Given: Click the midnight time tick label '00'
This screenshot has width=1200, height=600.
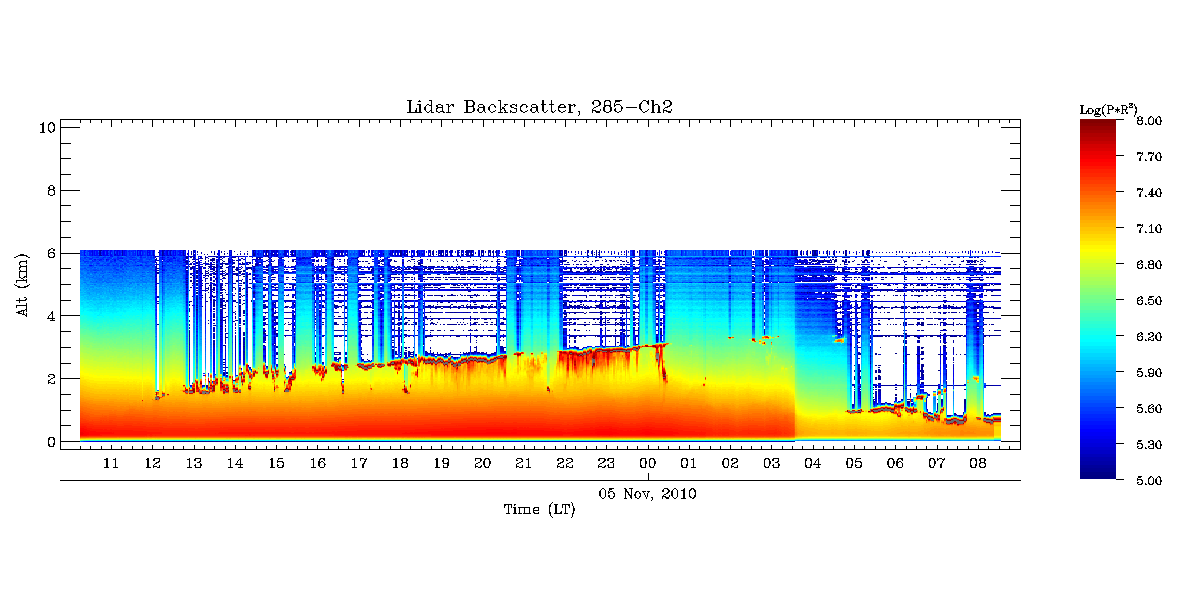Looking at the screenshot, I should (x=648, y=464).
